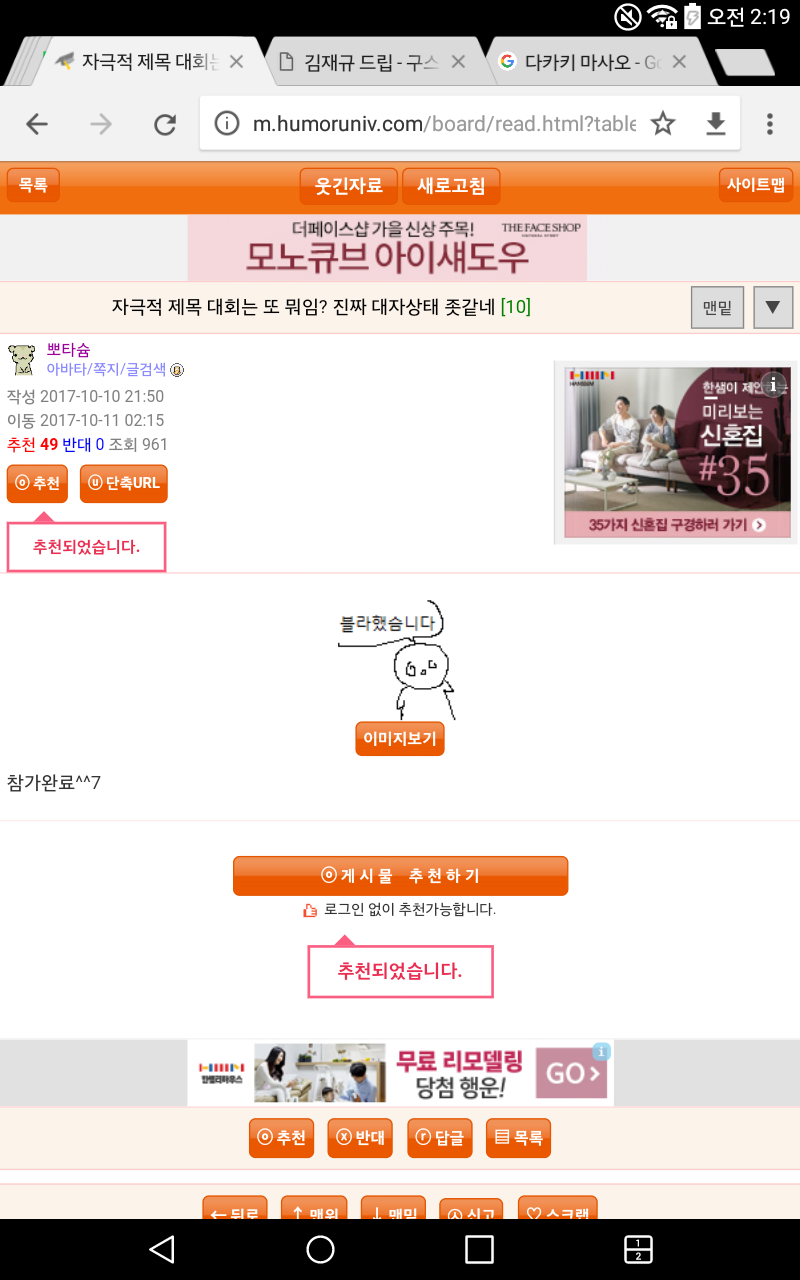The height and width of the screenshot is (1280, 800).
Task: Click the URL address field
Action: coord(443,123)
